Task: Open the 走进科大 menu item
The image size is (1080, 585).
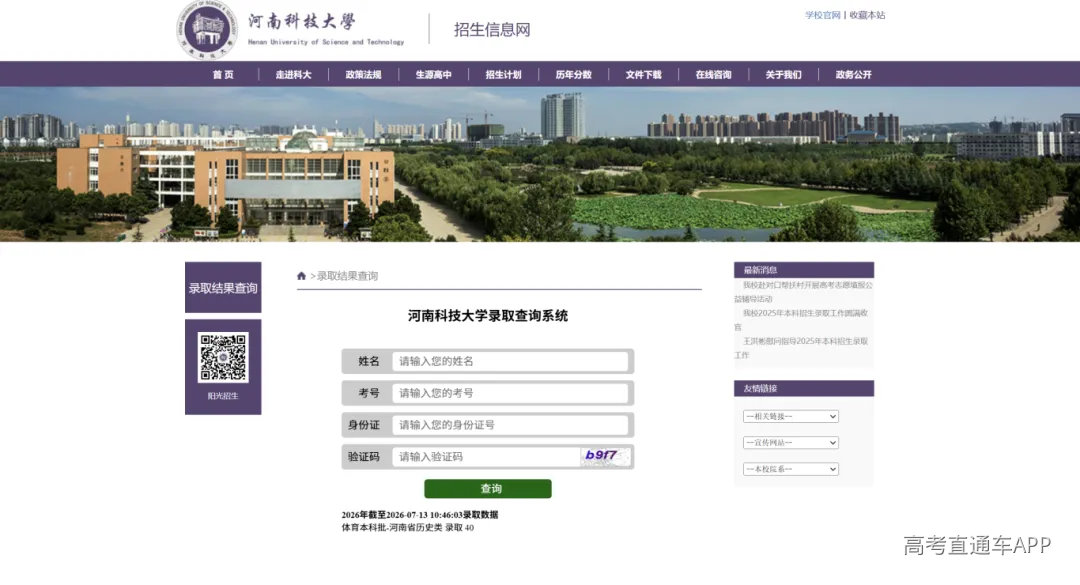Action: coord(293,74)
